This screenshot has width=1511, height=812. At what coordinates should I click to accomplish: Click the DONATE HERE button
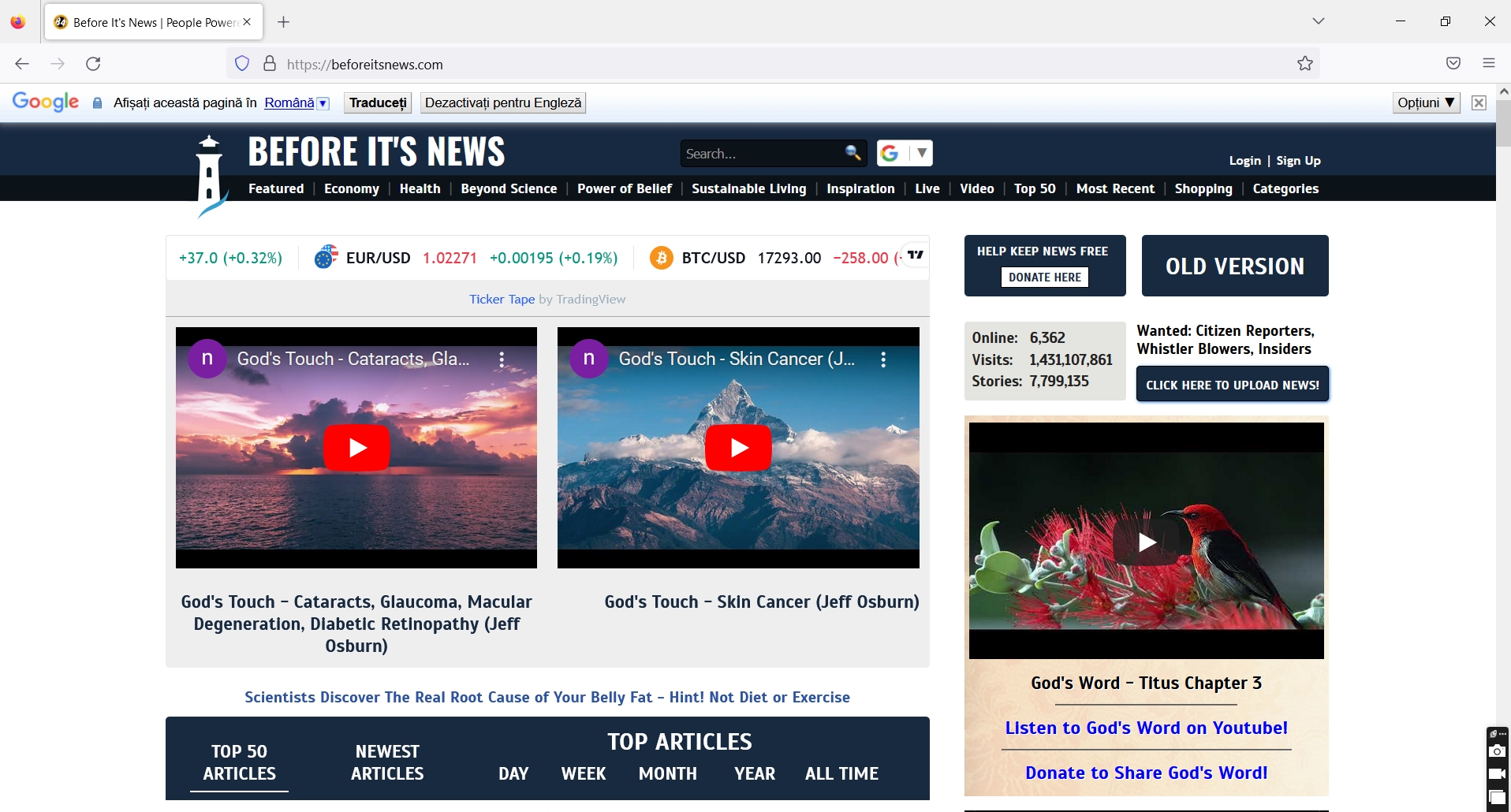tap(1044, 277)
